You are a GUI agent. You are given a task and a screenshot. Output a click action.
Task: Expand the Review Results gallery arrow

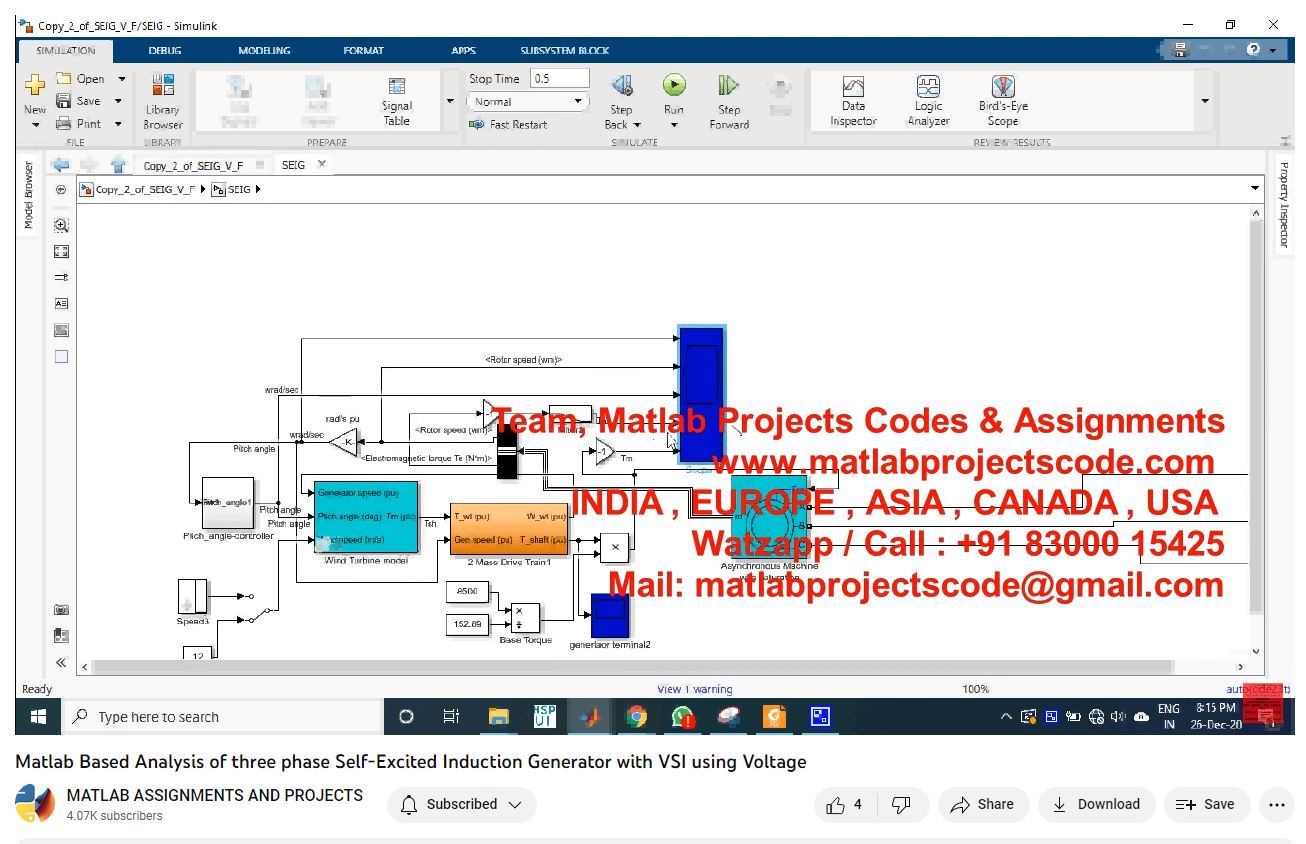pos(1204,101)
